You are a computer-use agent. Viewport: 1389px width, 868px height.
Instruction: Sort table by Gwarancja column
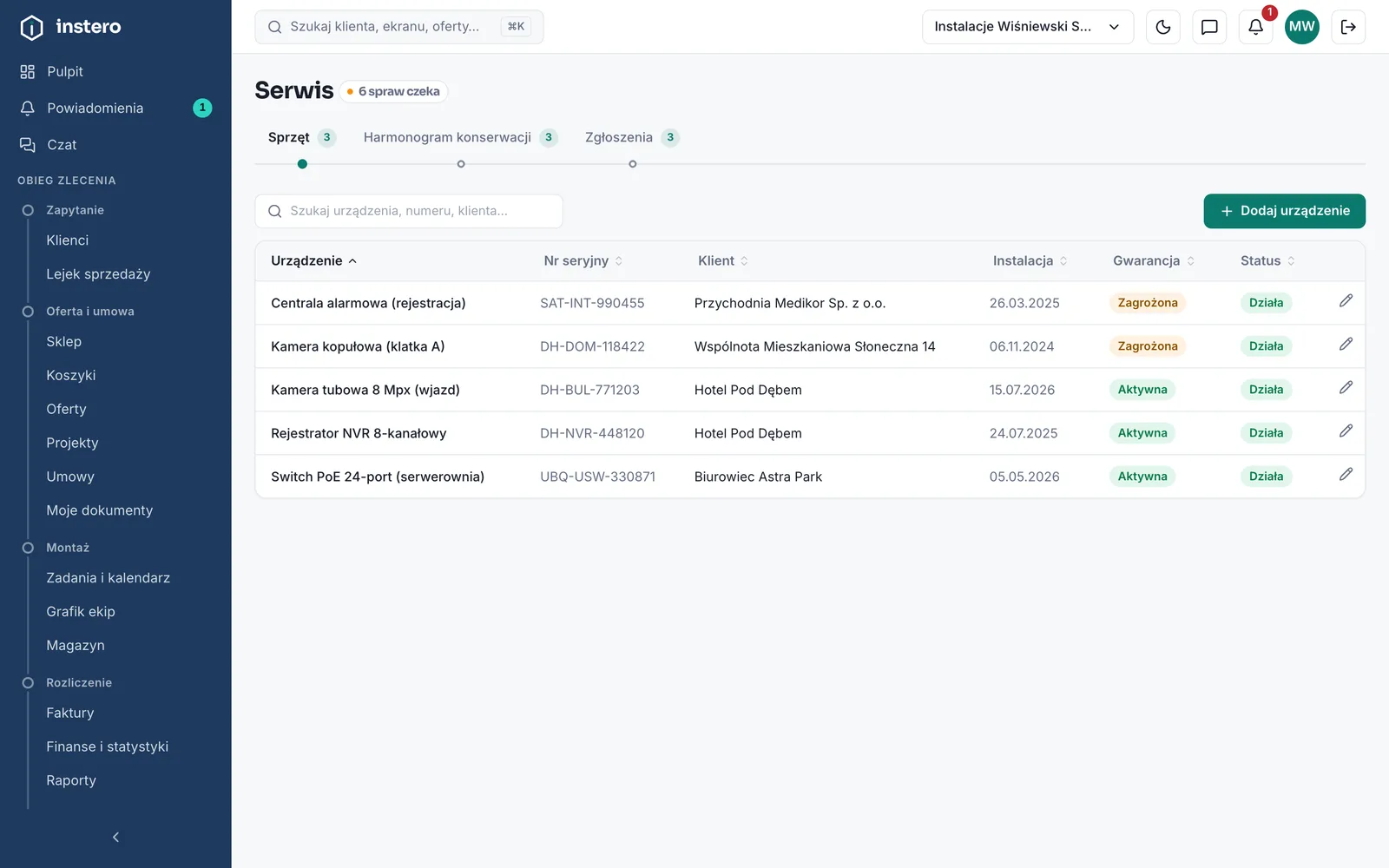1154,261
